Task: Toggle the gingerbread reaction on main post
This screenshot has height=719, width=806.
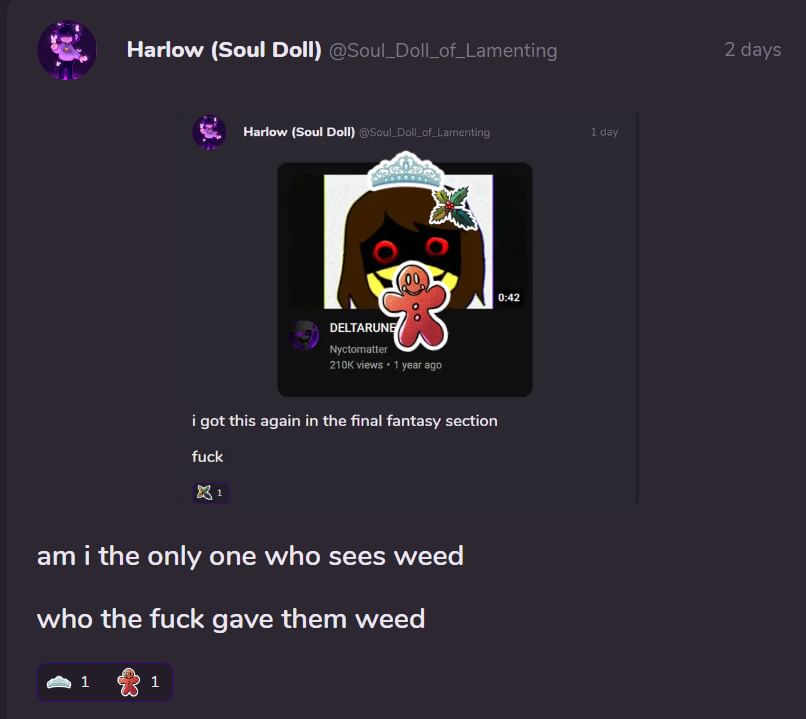Action: 139,682
